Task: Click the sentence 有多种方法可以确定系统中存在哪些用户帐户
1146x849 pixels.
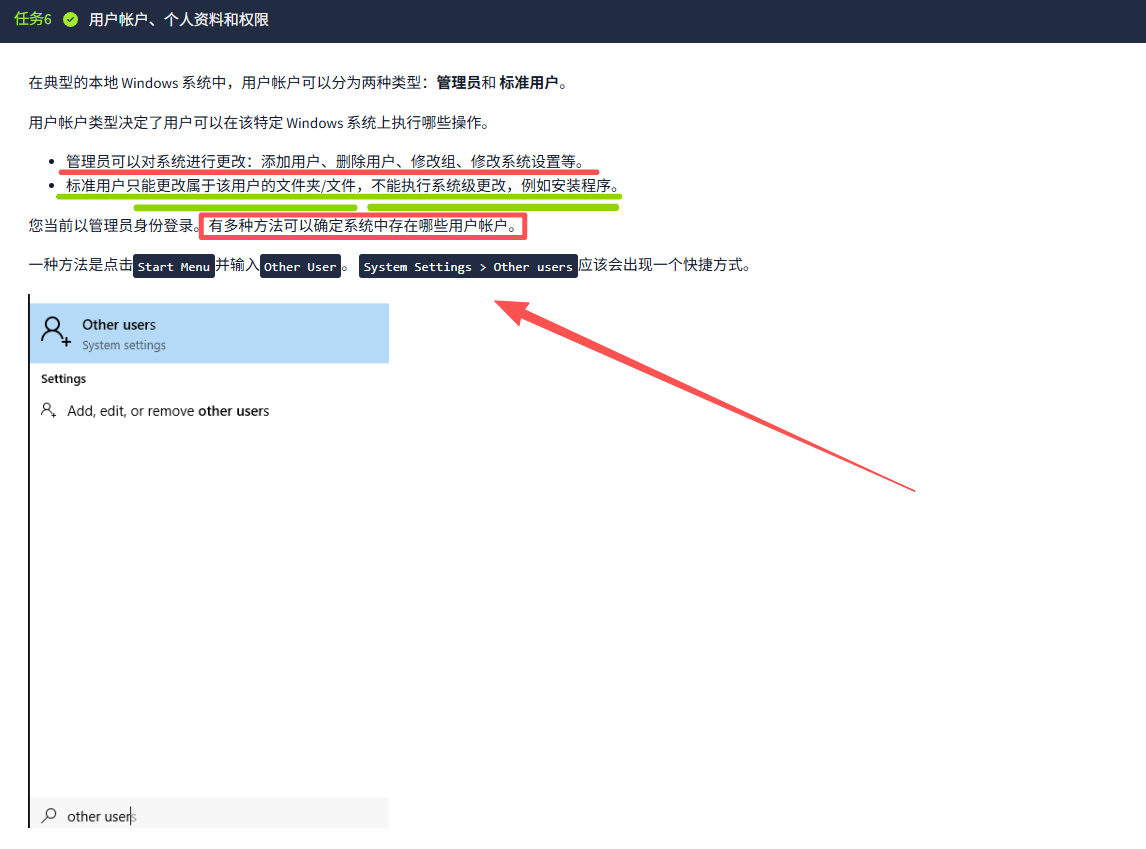Action: pyautogui.click(x=363, y=226)
